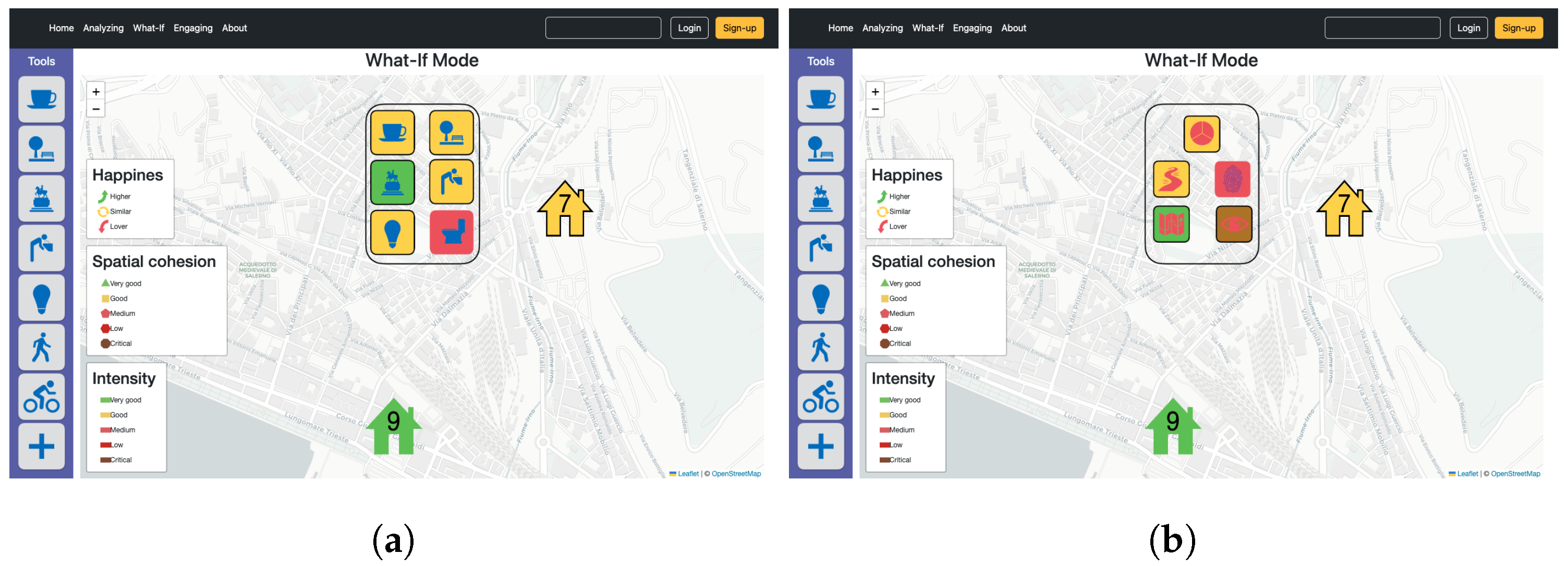
Task: Choose the yellow lightbulb tile in map popup
Action: click(393, 232)
